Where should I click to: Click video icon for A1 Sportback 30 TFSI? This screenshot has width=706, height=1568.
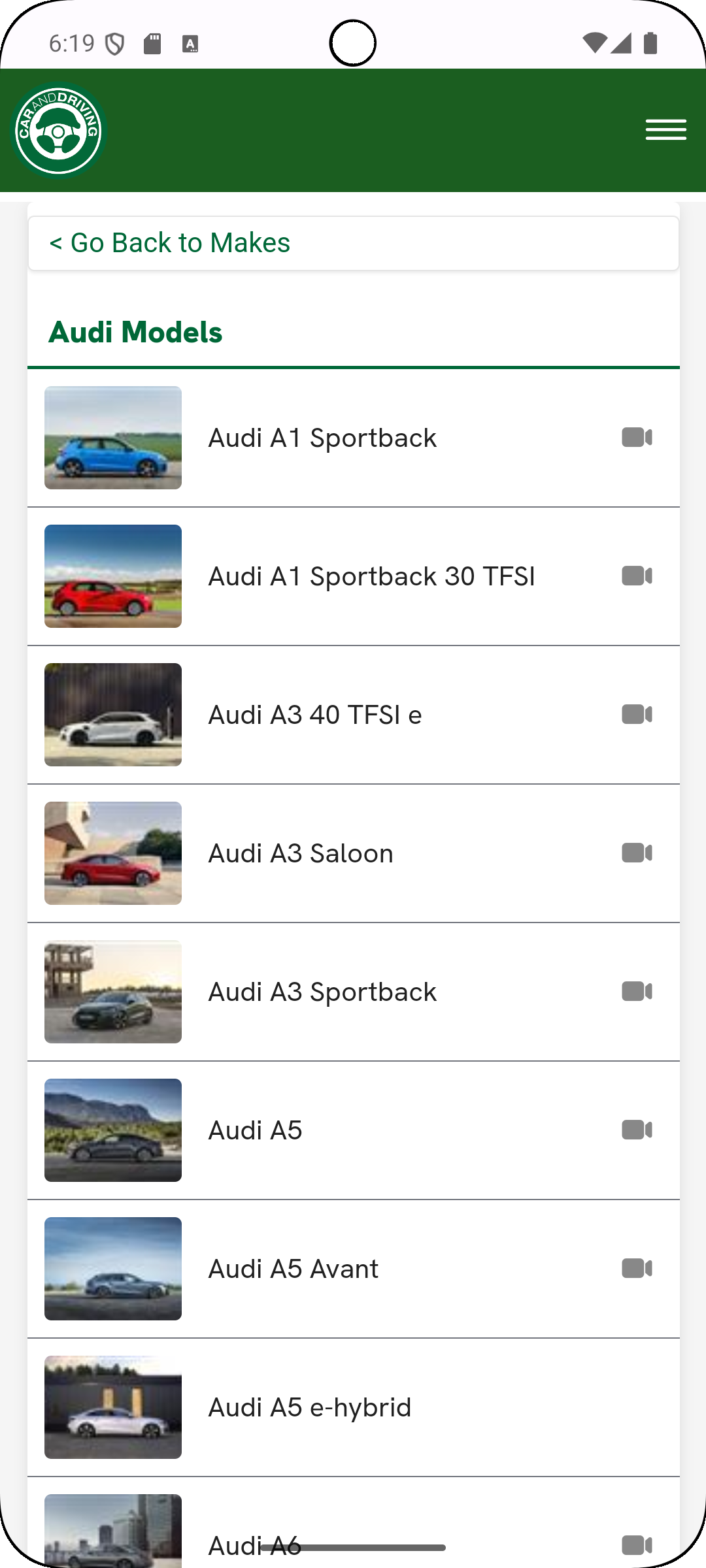tap(637, 576)
